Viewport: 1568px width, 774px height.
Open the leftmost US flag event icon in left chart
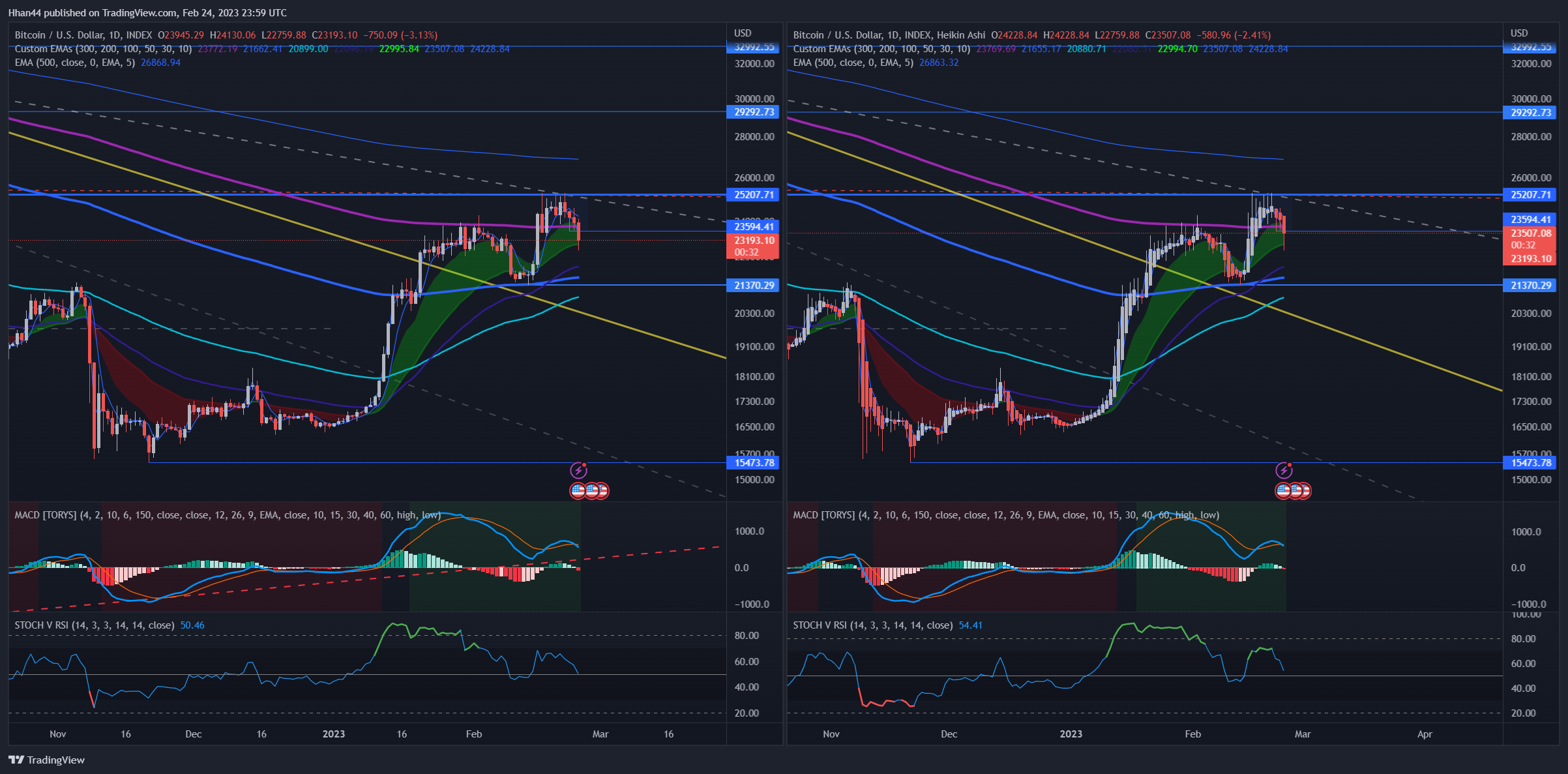(x=578, y=490)
